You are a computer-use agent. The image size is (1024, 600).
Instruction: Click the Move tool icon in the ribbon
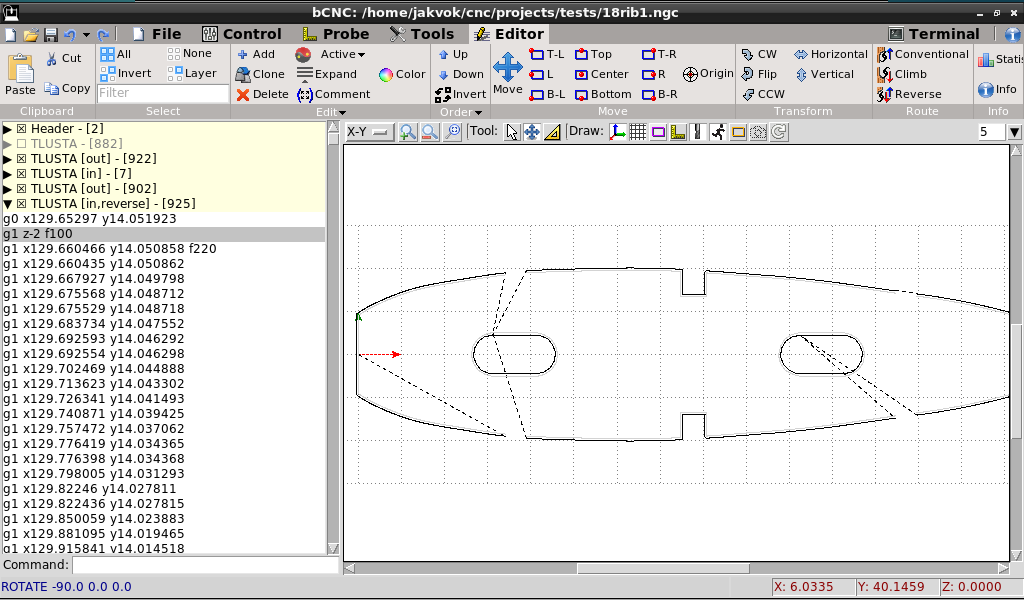click(x=508, y=68)
